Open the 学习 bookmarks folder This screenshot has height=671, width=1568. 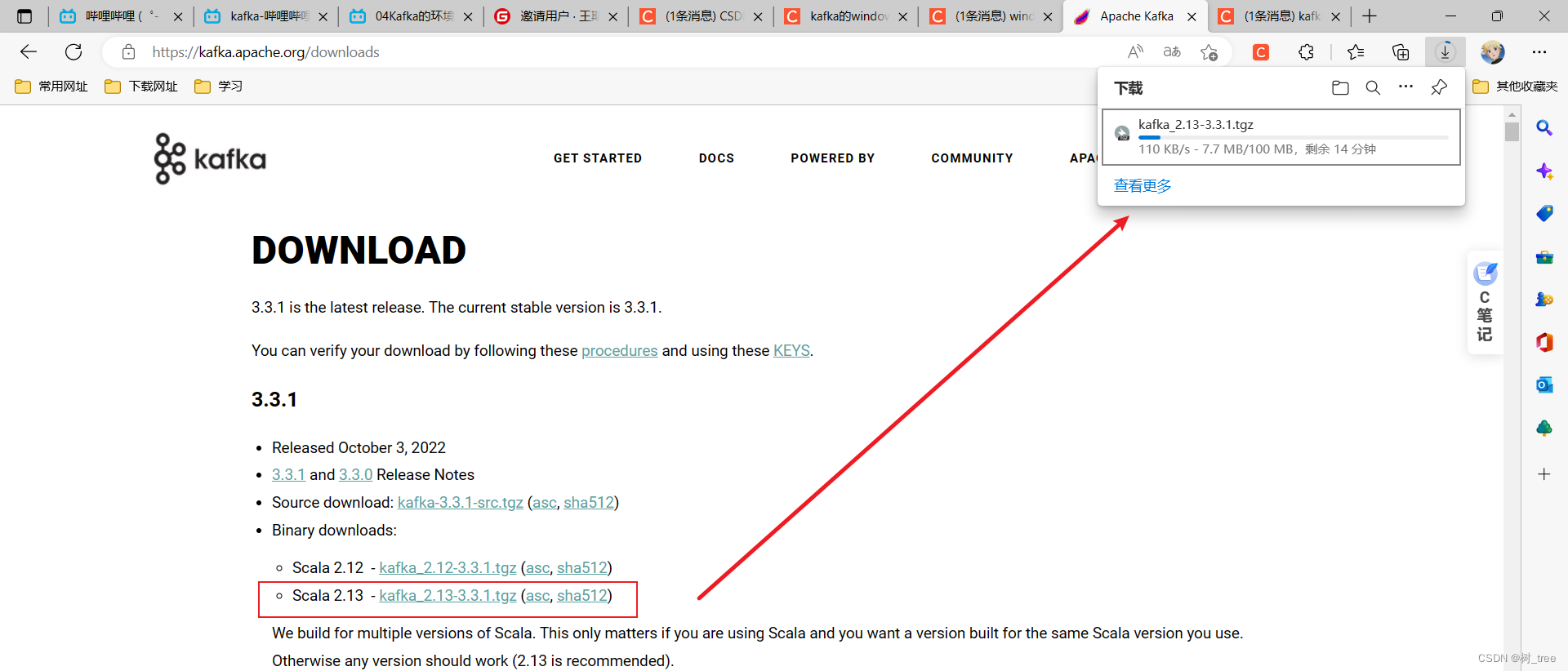(x=219, y=87)
